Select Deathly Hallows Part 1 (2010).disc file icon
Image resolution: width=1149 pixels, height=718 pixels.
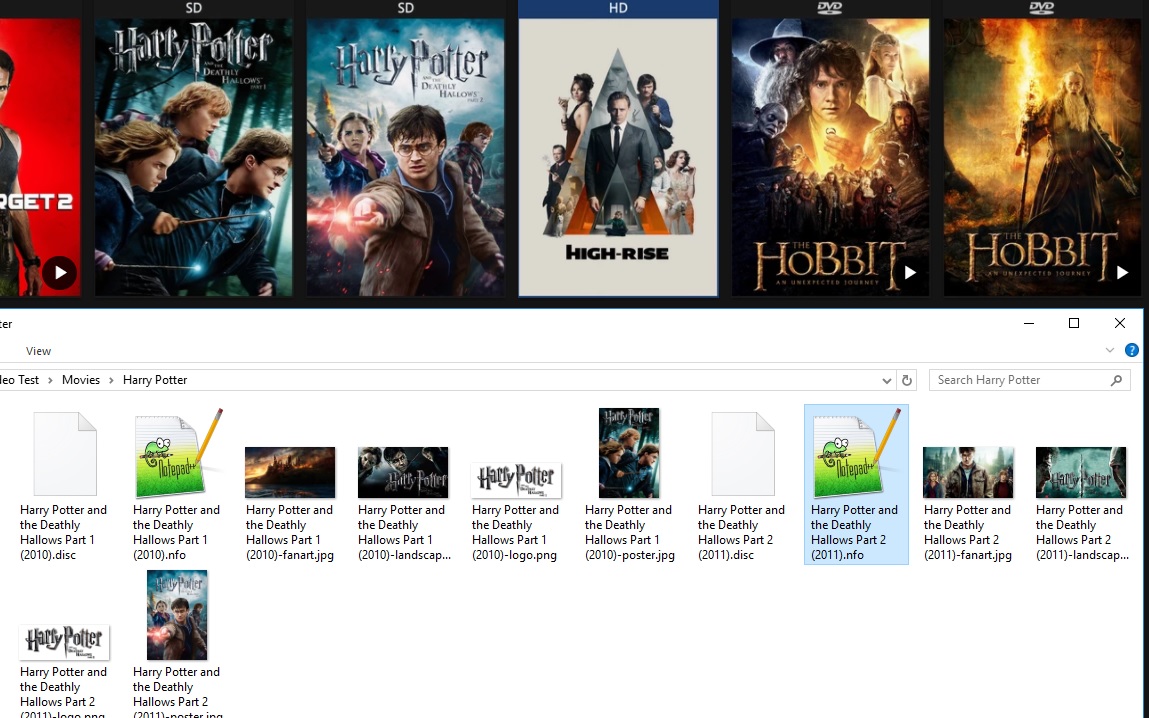(65, 454)
